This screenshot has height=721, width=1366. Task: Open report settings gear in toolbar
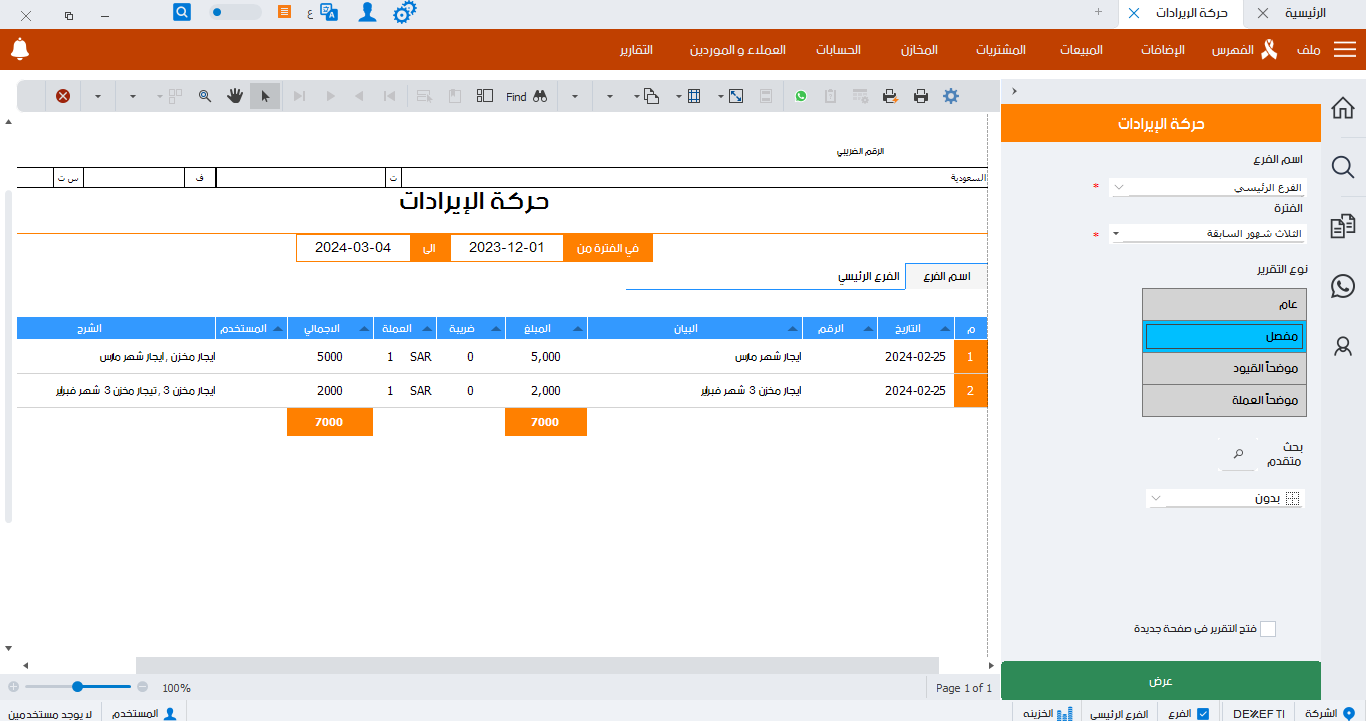[x=951, y=96]
